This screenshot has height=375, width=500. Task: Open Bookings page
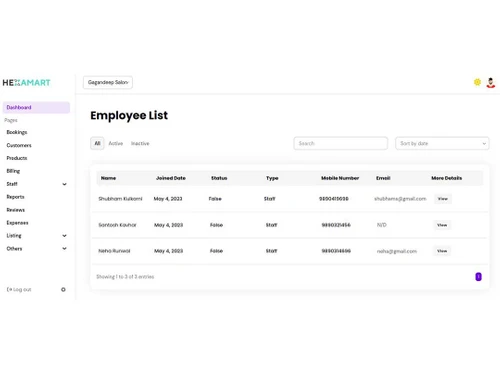(17, 132)
